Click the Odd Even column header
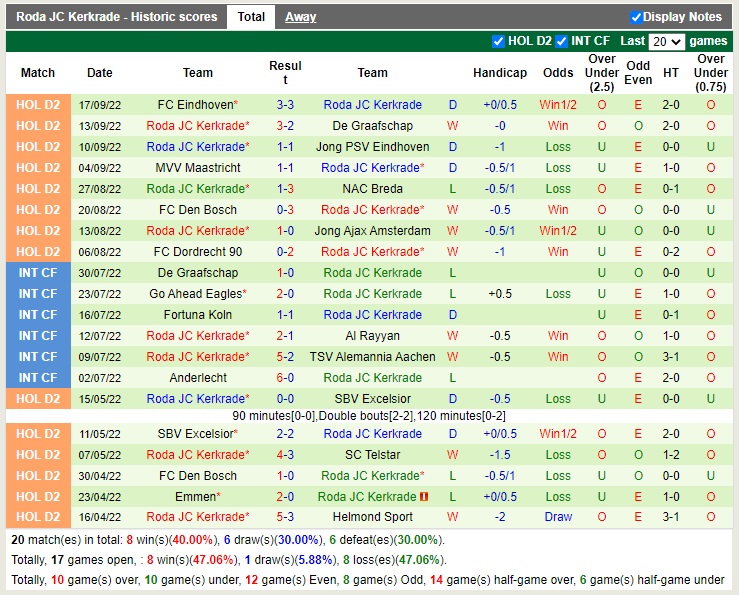Screen dimensions: 739x595 638,73
